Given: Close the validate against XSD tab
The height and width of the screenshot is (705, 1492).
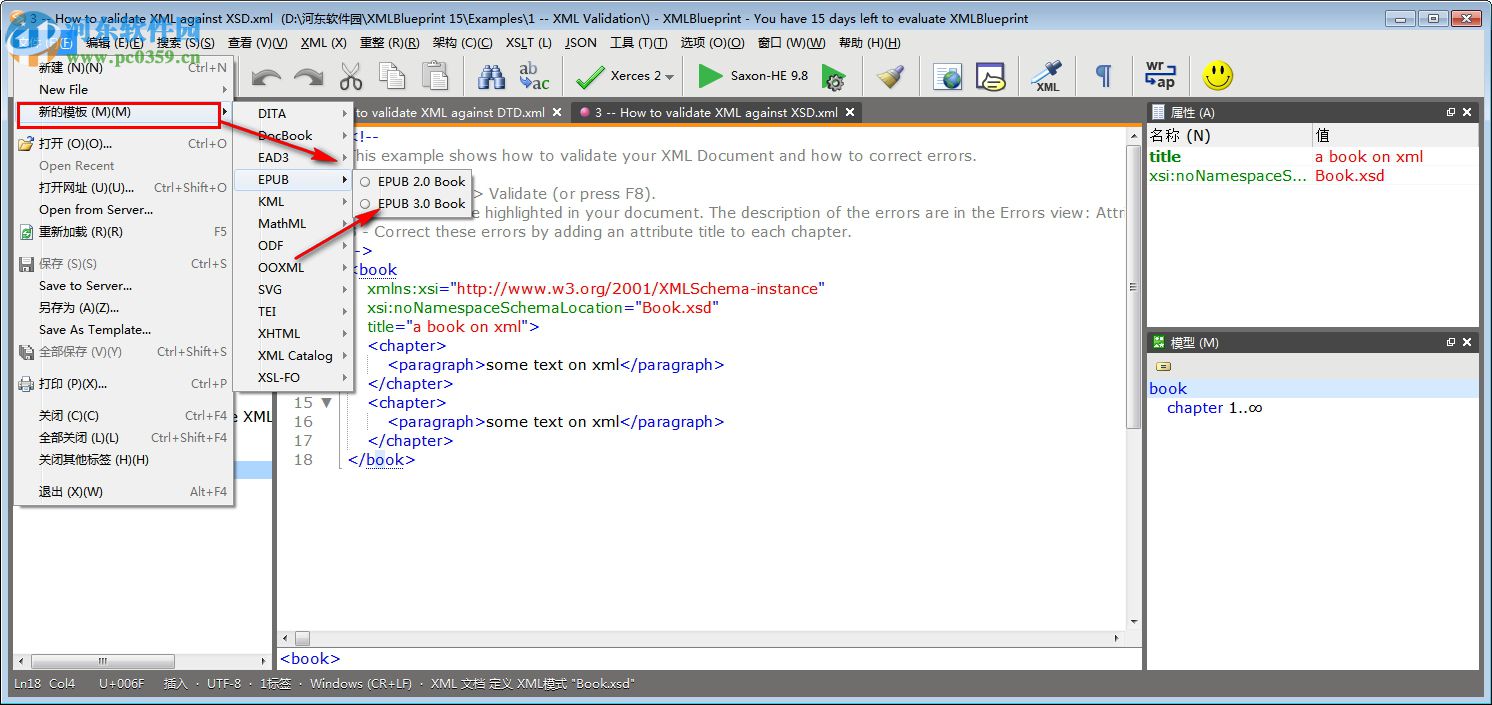Looking at the screenshot, I should (850, 113).
